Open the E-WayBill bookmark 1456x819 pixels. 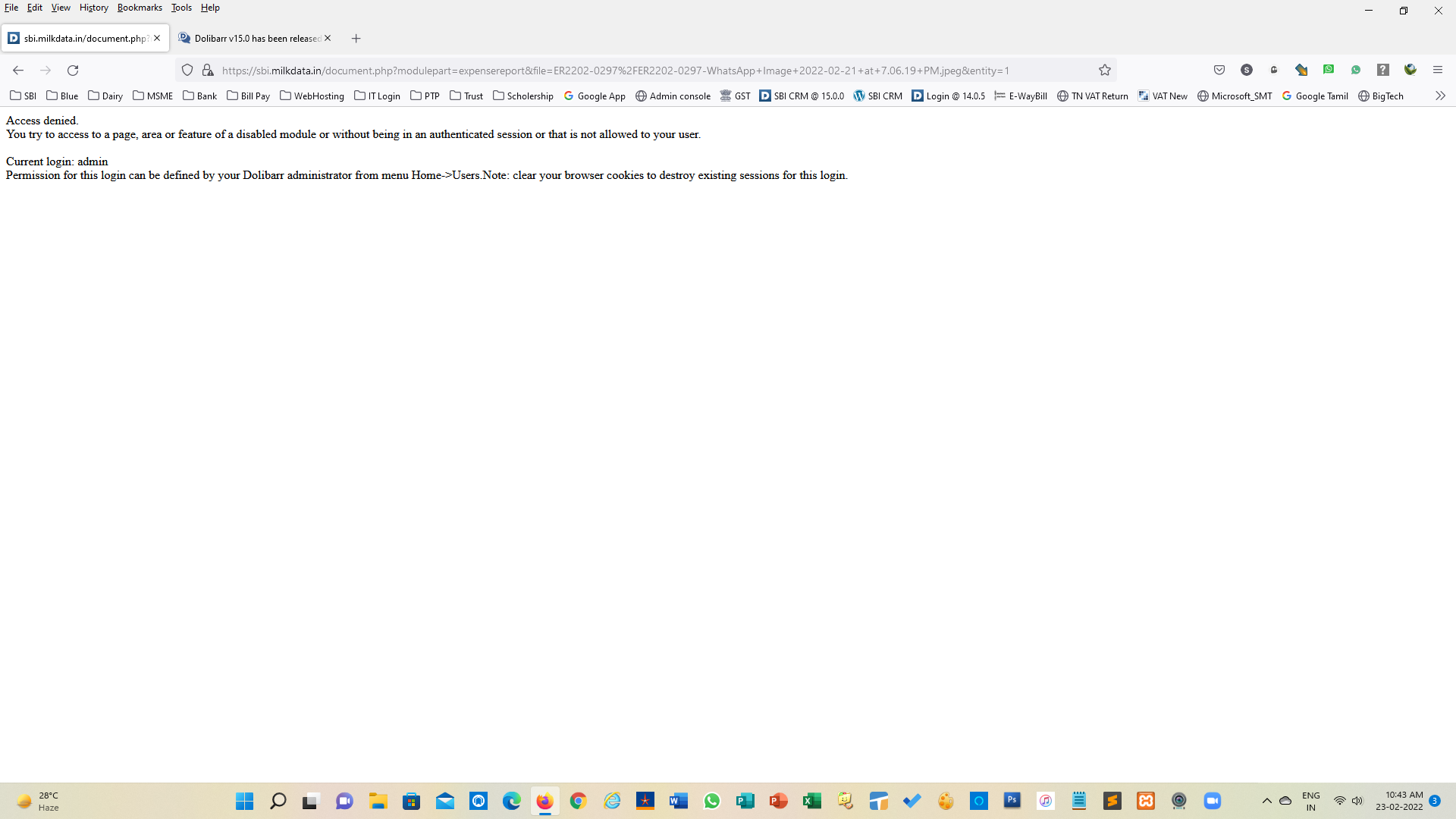pos(1021,96)
